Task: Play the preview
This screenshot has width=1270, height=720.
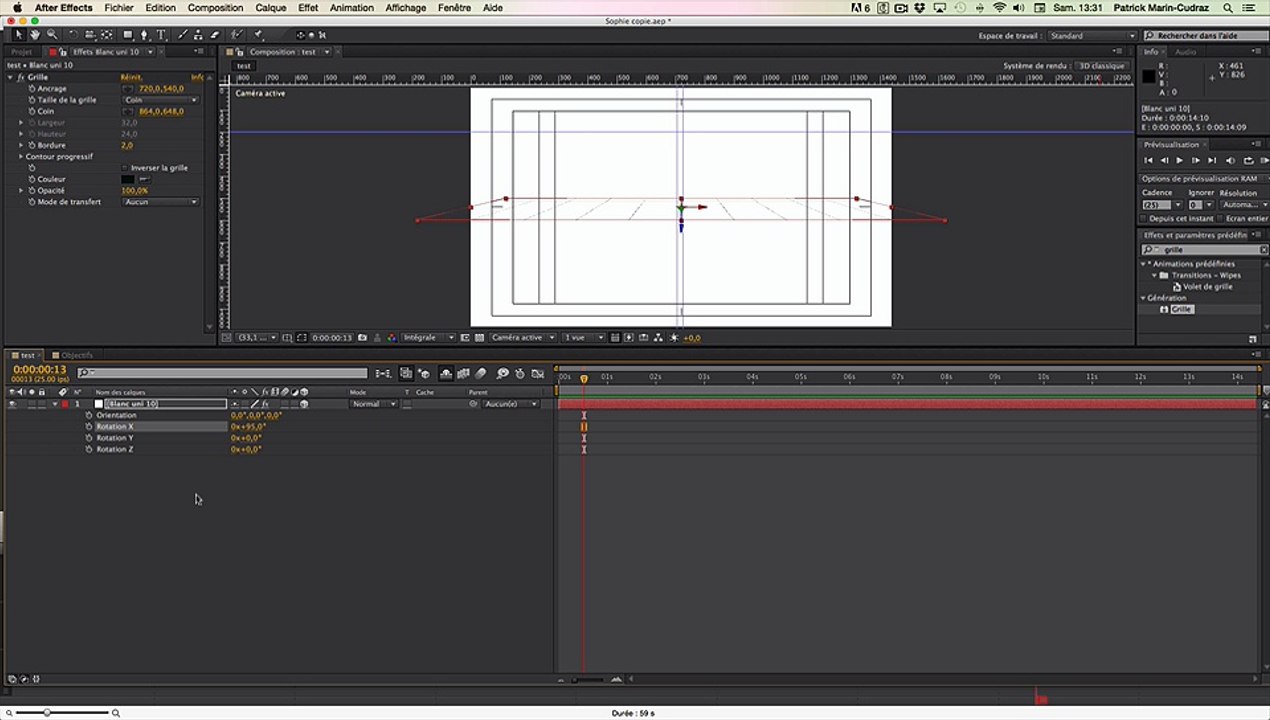Action: pyautogui.click(x=1179, y=160)
